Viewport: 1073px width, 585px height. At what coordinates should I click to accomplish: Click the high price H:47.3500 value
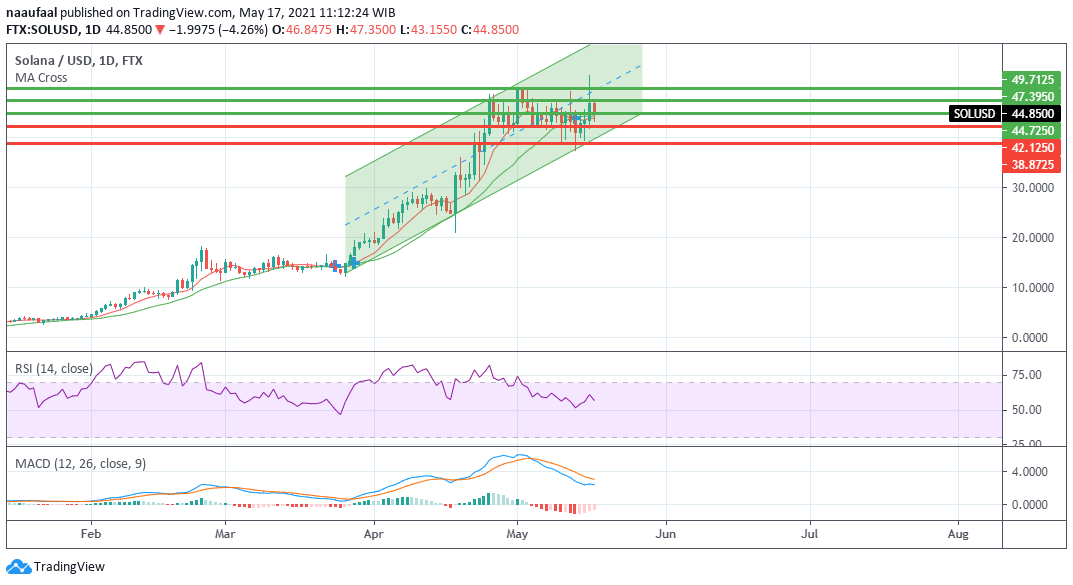click(x=365, y=29)
